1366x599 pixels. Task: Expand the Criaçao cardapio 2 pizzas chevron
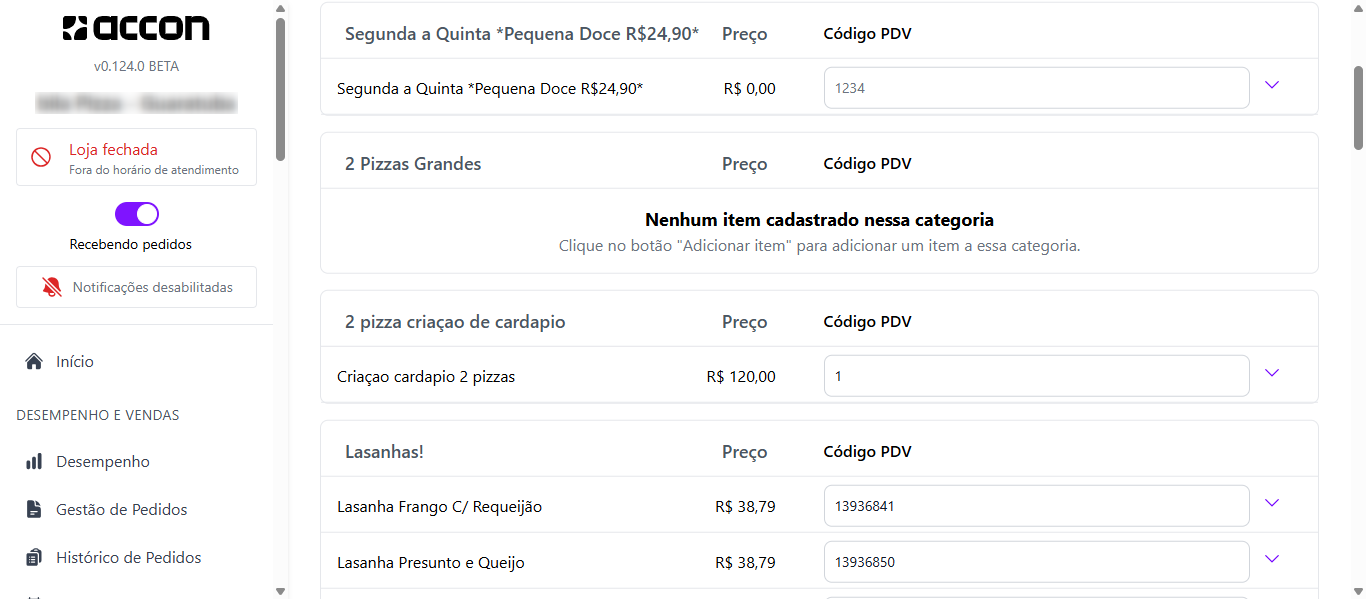point(1272,373)
